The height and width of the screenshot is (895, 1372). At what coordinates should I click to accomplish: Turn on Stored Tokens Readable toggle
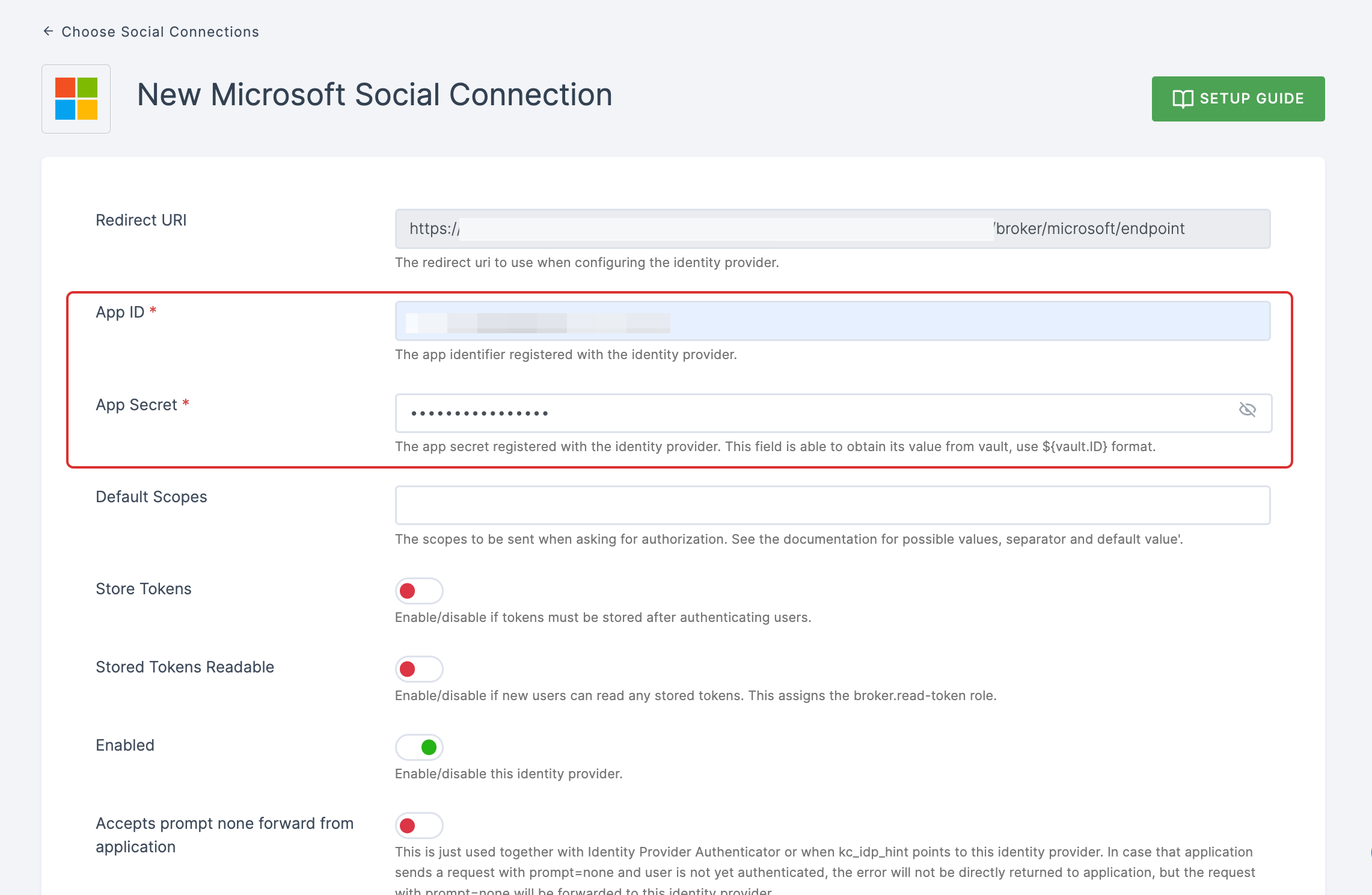(419, 669)
